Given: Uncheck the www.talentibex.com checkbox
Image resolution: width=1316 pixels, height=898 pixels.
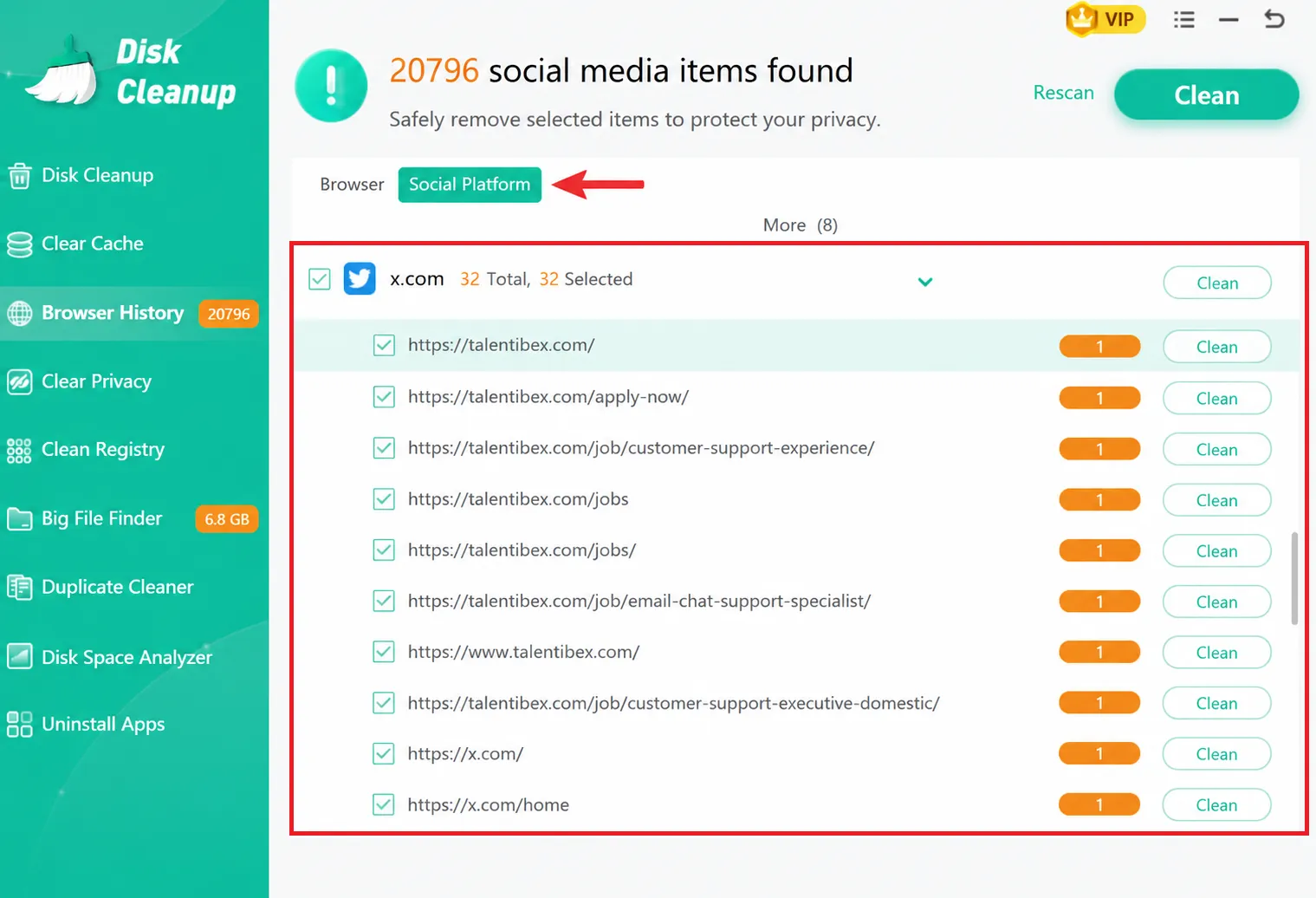Looking at the screenshot, I should (x=384, y=652).
